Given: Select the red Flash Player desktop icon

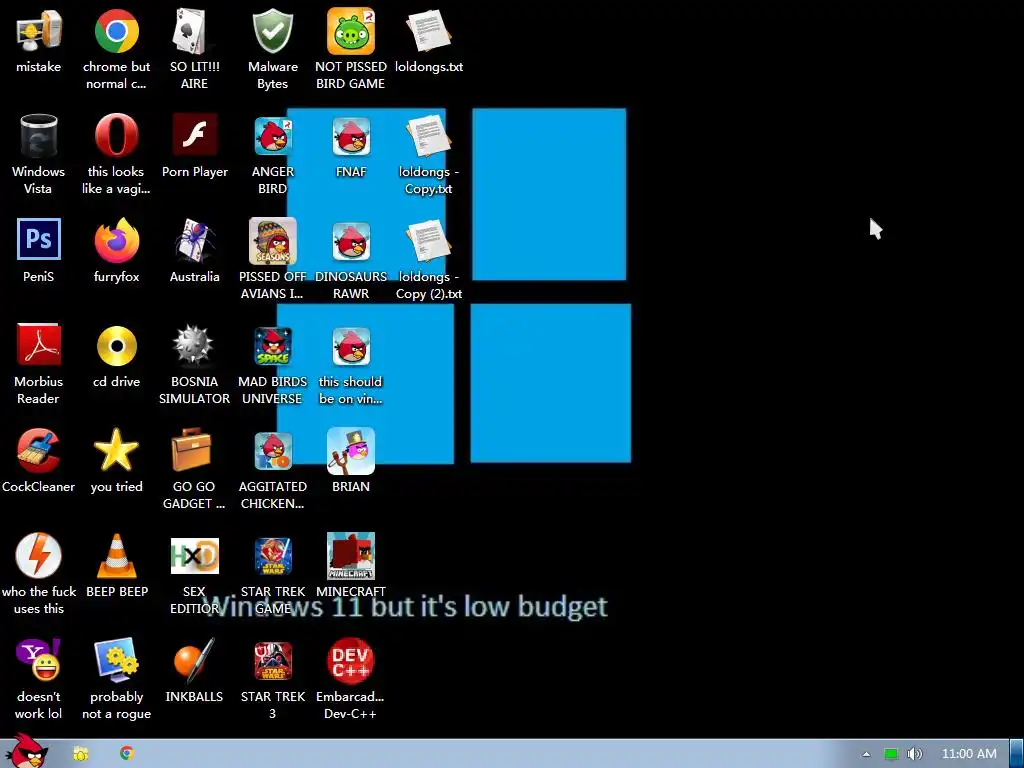Looking at the screenshot, I should [x=195, y=135].
